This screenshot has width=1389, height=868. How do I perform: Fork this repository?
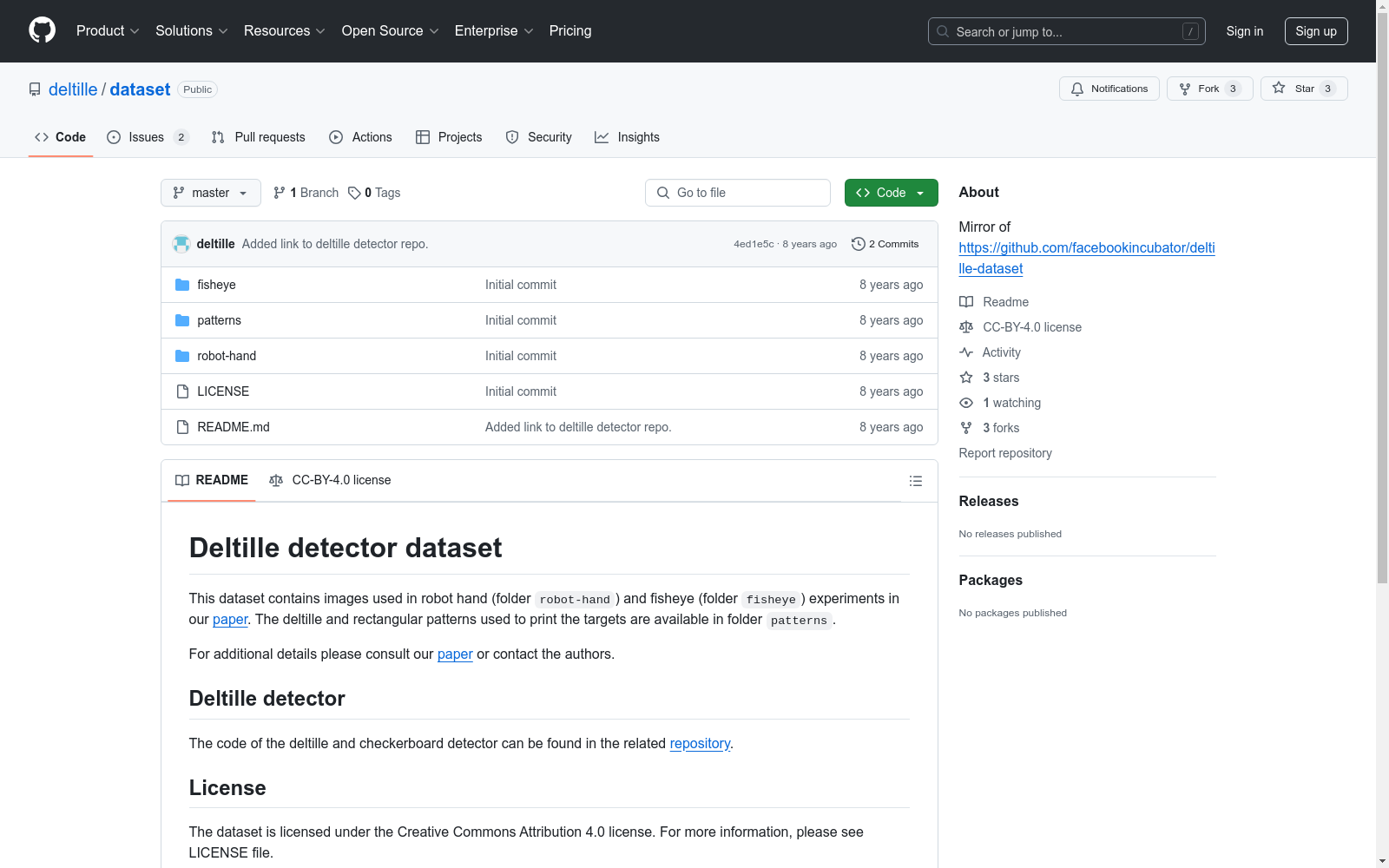[1209, 89]
